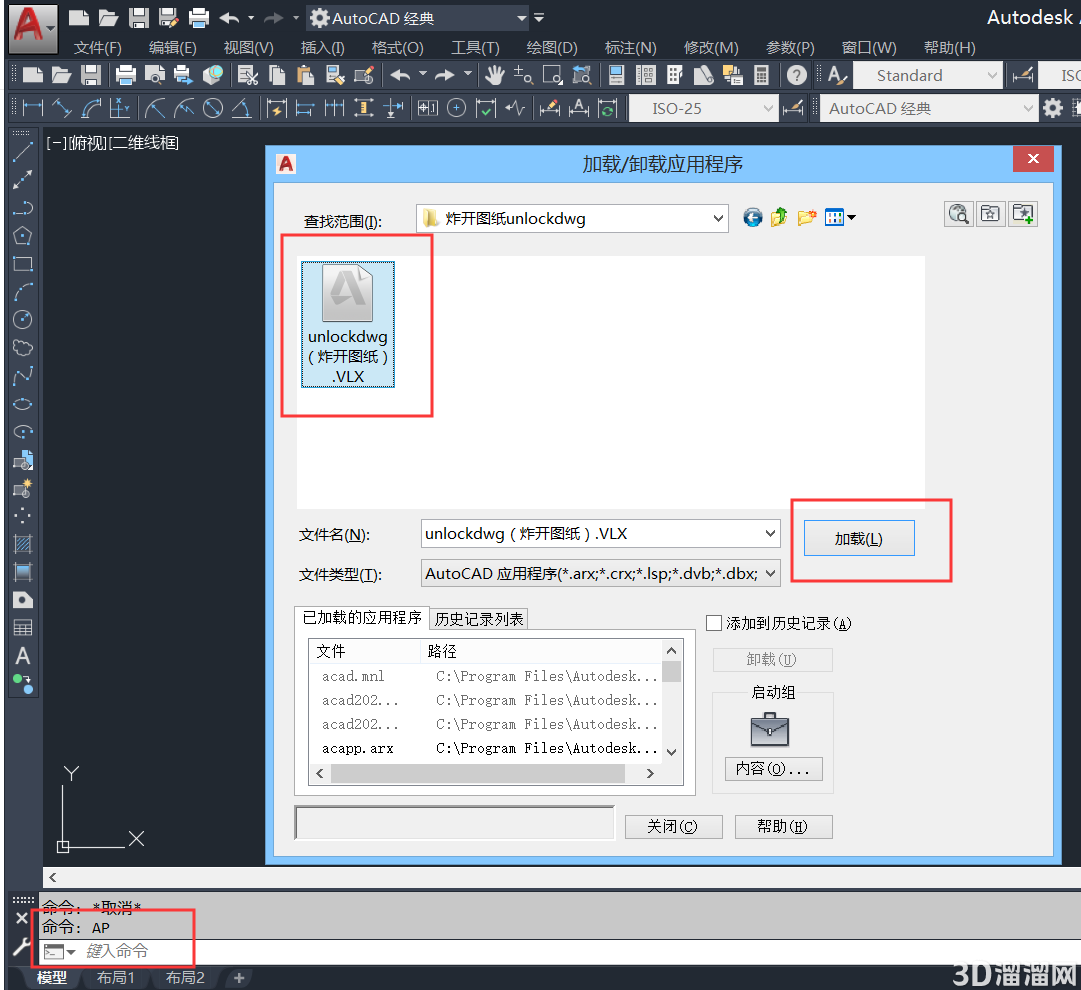Image resolution: width=1081 pixels, height=990 pixels.
Task: Click the Print icon in quick access bar
Action: pyautogui.click(x=199, y=18)
